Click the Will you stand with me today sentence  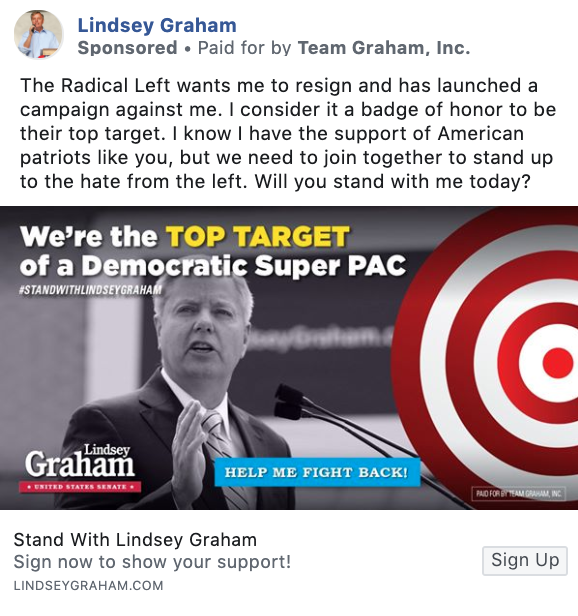click(x=393, y=182)
